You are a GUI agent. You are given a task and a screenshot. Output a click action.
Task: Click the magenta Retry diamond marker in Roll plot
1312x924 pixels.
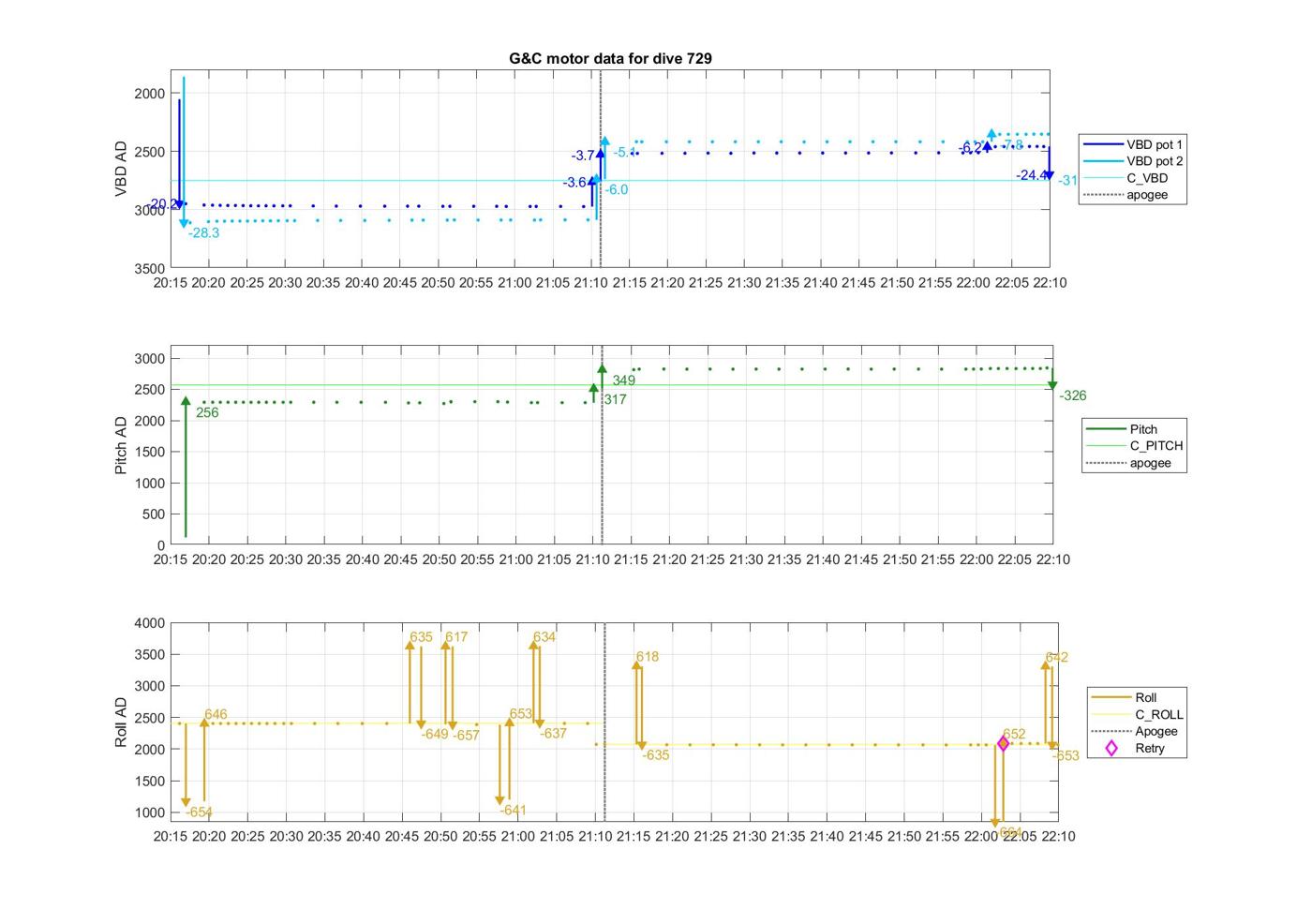tap(1003, 743)
